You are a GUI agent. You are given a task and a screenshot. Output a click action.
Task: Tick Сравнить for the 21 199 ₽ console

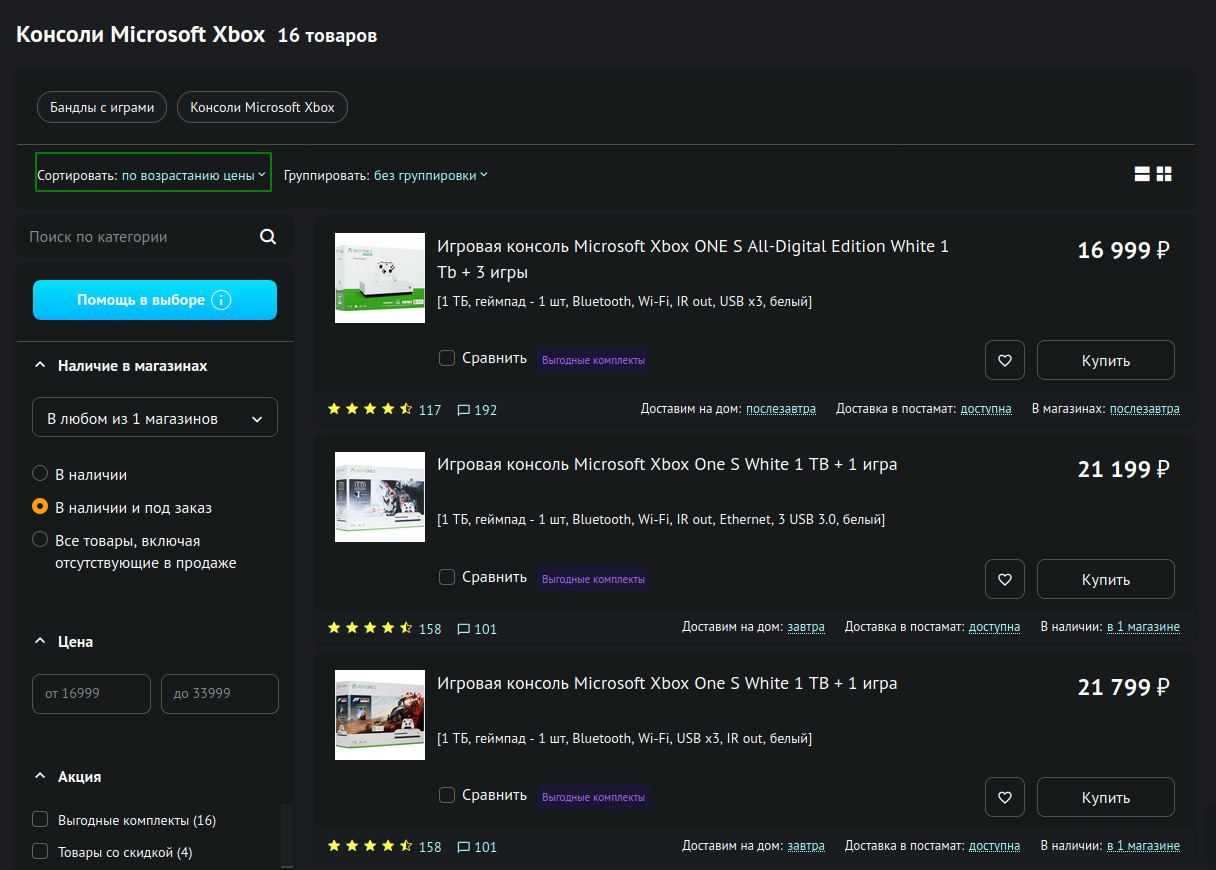pos(447,577)
